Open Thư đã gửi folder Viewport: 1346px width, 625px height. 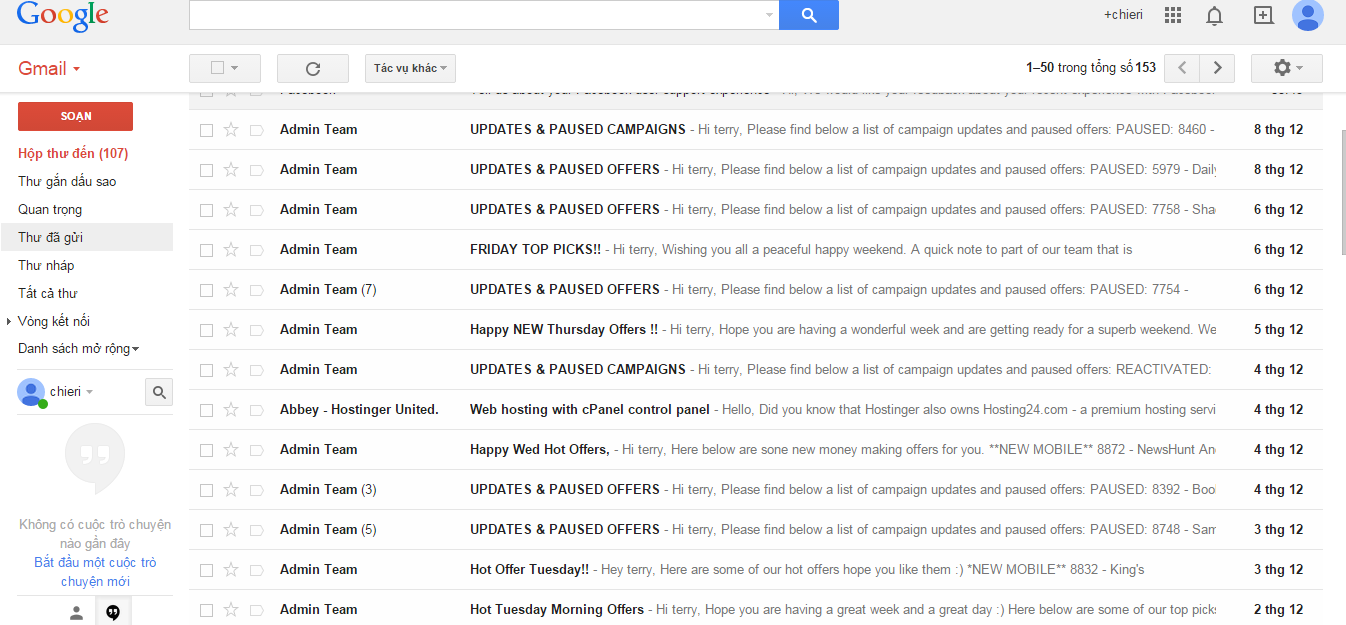tap(51, 237)
